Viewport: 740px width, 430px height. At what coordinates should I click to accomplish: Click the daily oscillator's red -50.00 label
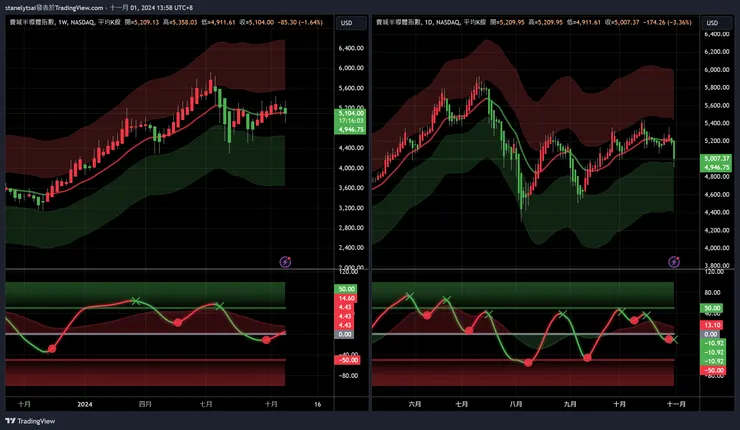tap(713, 371)
